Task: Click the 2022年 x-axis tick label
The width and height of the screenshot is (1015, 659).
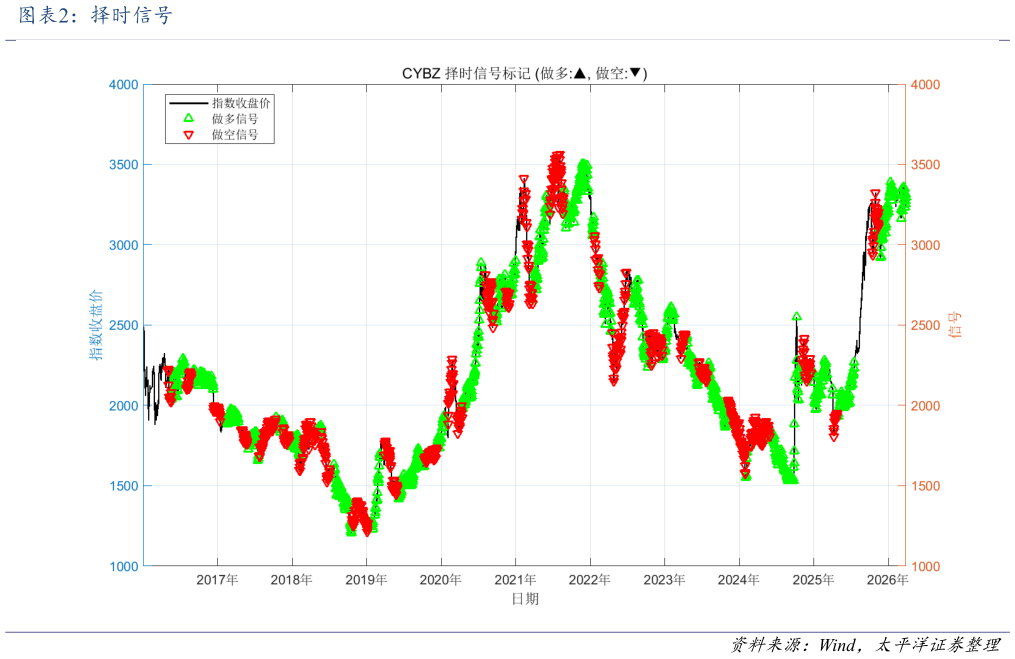Action: pyautogui.click(x=590, y=579)
